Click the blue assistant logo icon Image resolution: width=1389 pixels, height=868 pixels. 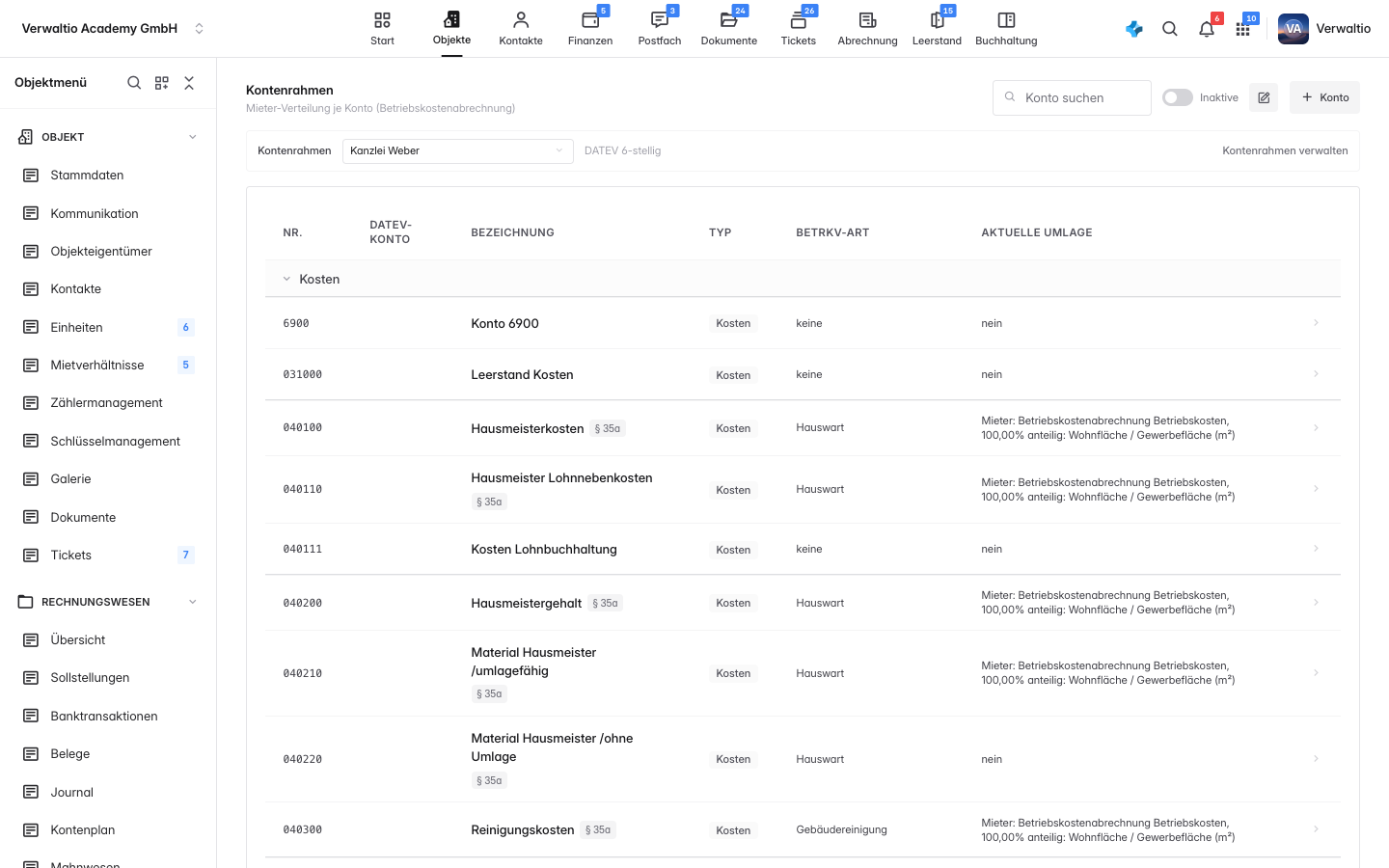pyautogui.click(x=1134, y=29)
